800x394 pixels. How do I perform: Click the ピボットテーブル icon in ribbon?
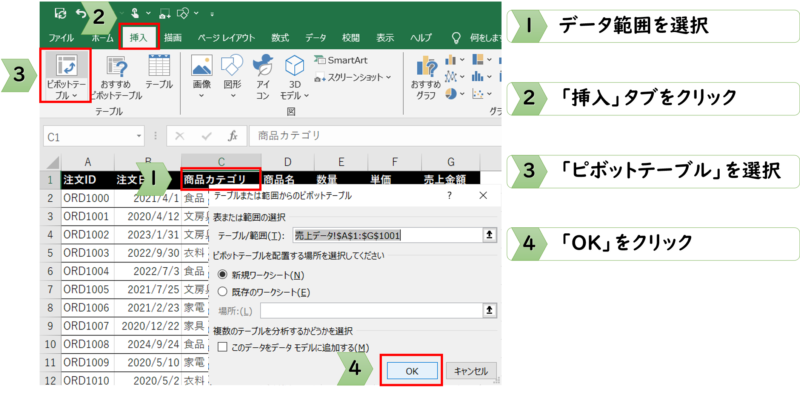click(x=65, y=77)
